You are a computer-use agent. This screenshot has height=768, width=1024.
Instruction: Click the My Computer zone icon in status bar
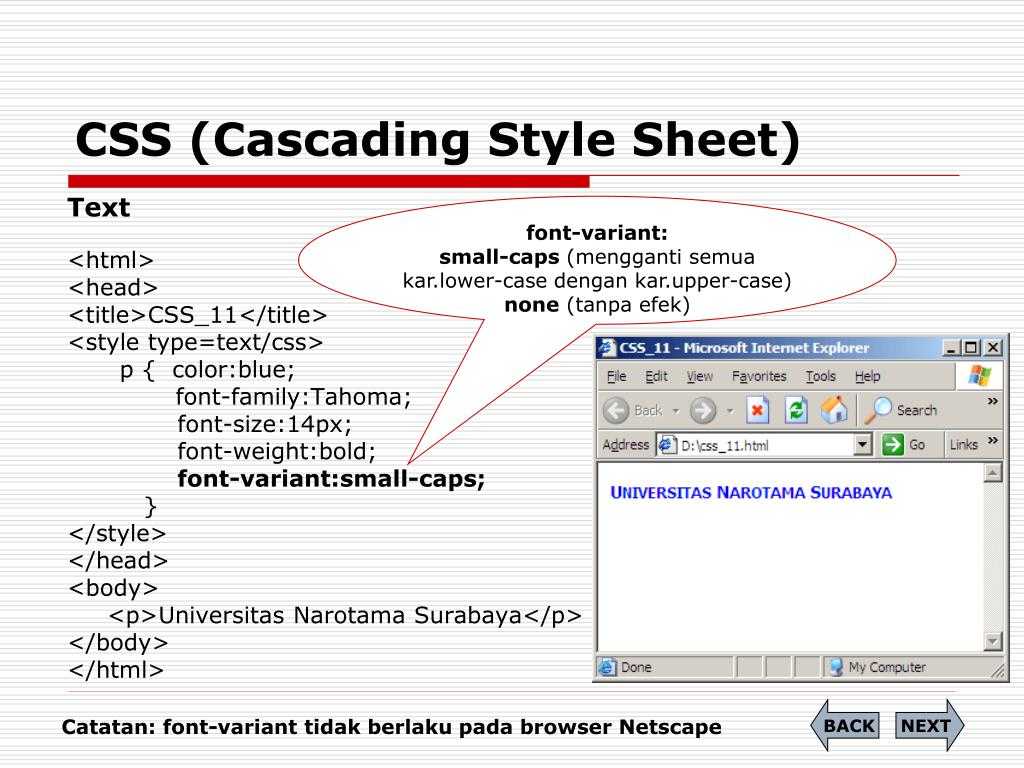click(x=835, y=667)
